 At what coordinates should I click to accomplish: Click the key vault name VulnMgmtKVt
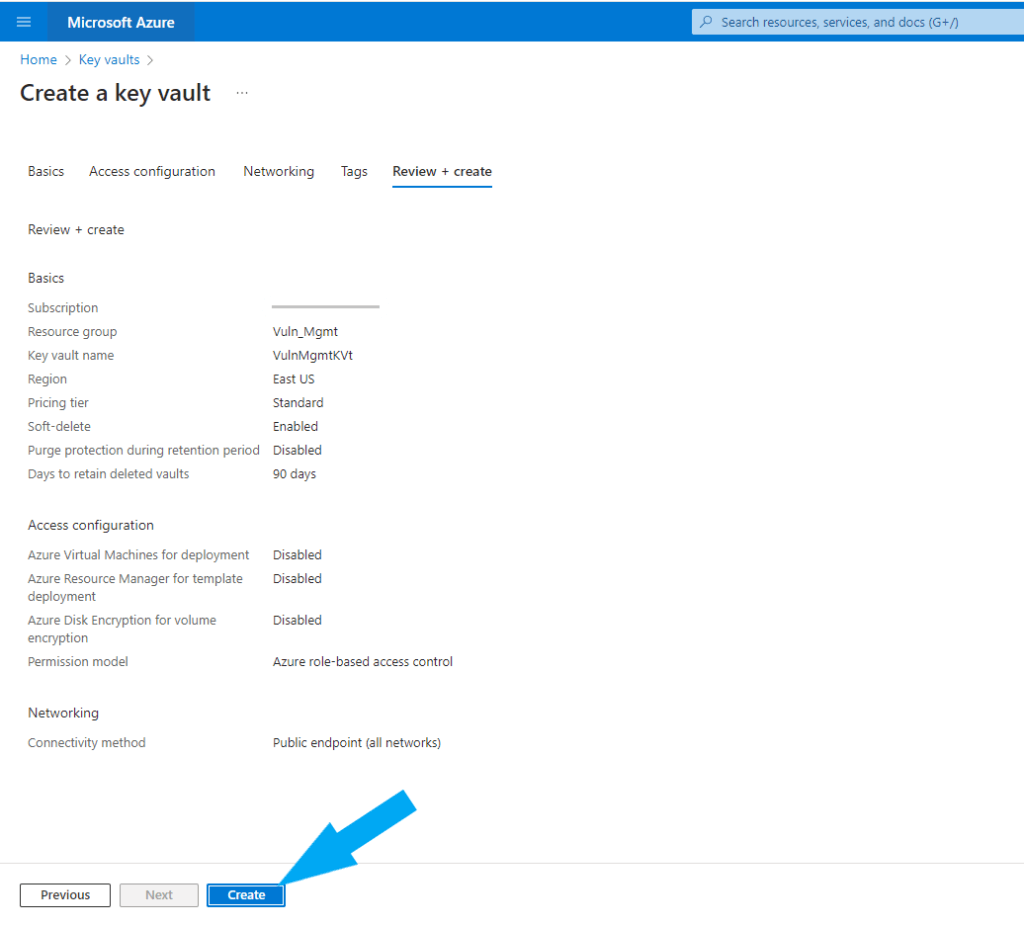pyautogui.click(x=312, y=355)
